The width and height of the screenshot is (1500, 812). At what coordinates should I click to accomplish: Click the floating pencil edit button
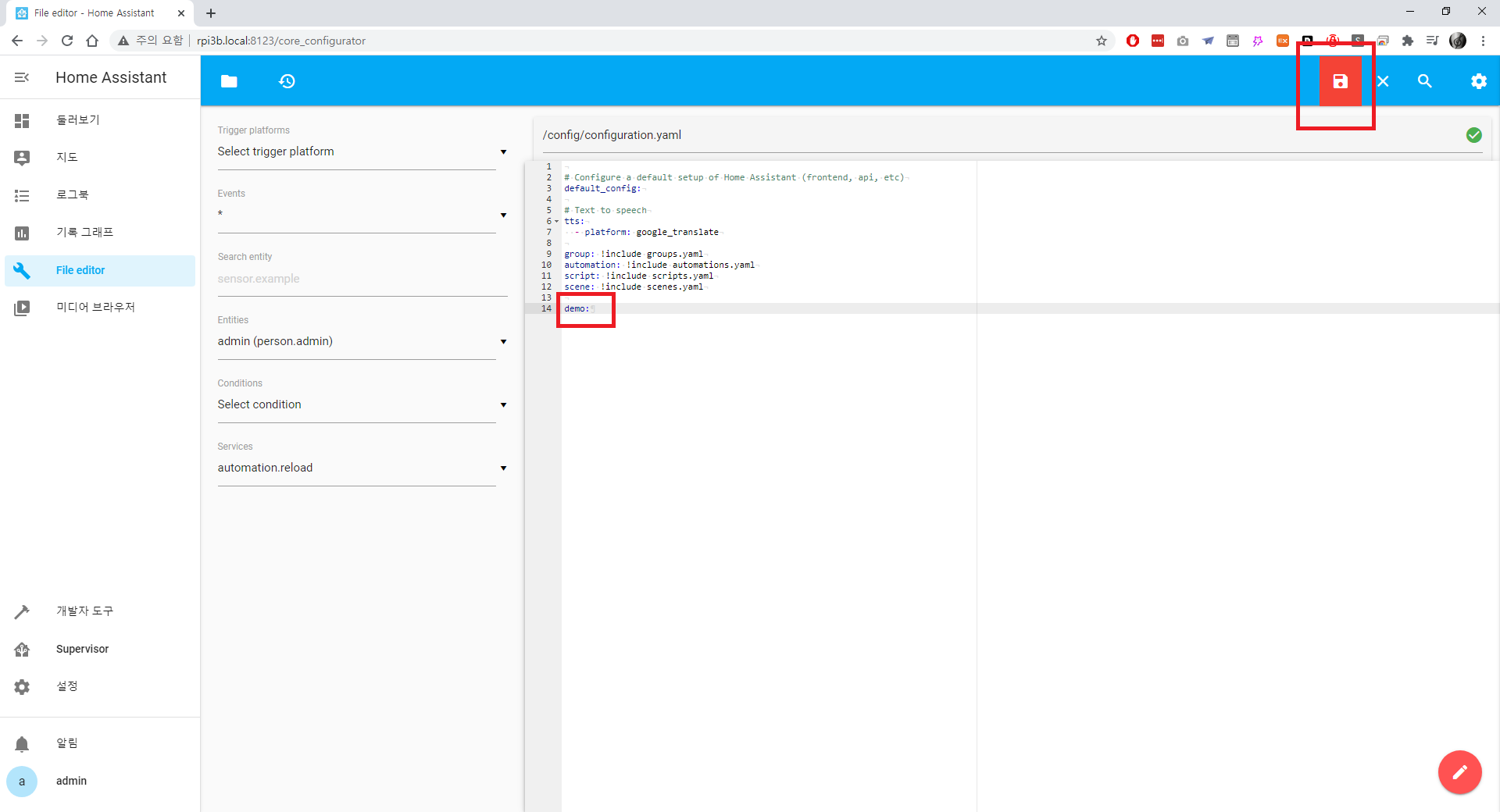(x=1459, y=772)
